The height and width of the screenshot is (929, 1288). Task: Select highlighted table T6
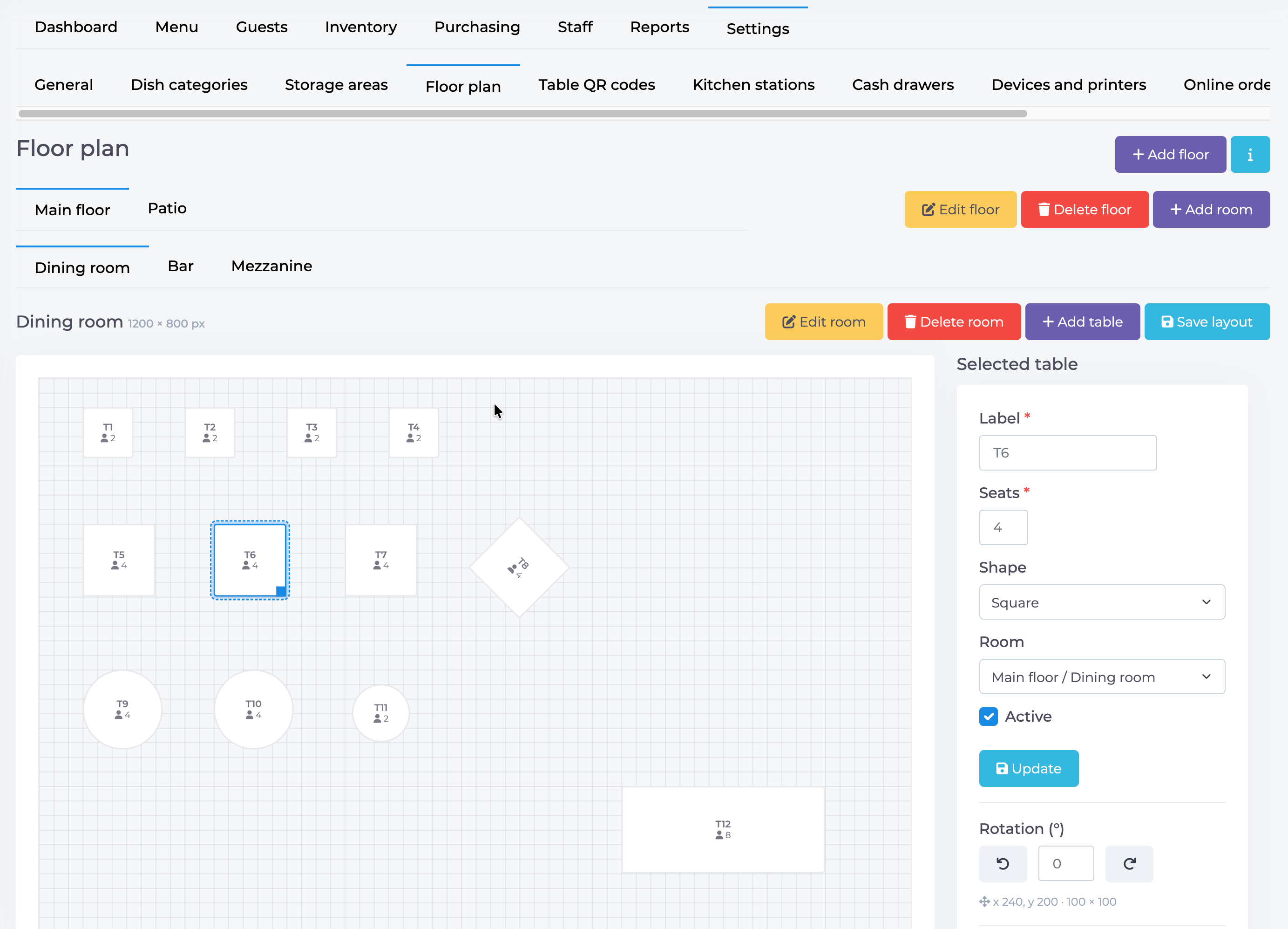pos(250,560)
